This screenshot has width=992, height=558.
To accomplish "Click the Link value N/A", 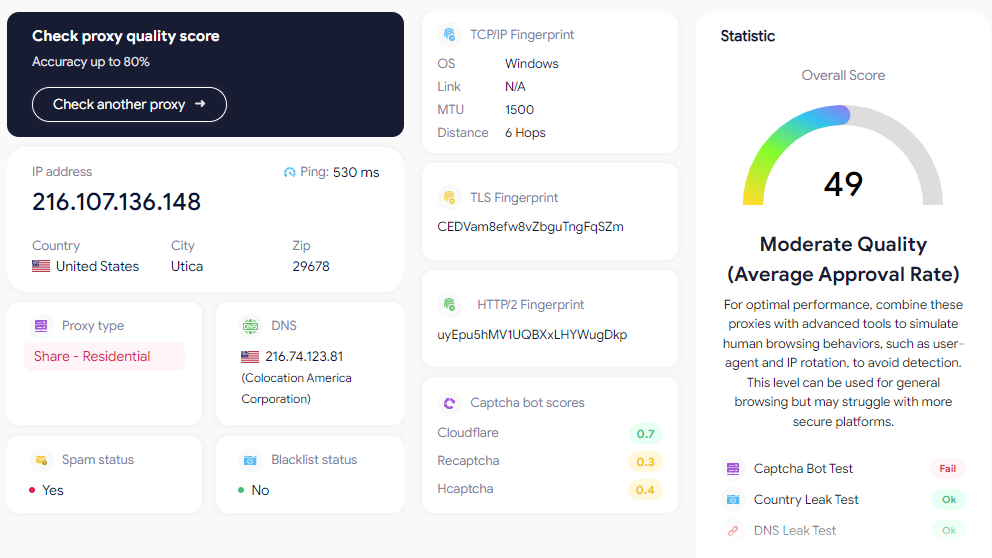I will click(515, 87).
